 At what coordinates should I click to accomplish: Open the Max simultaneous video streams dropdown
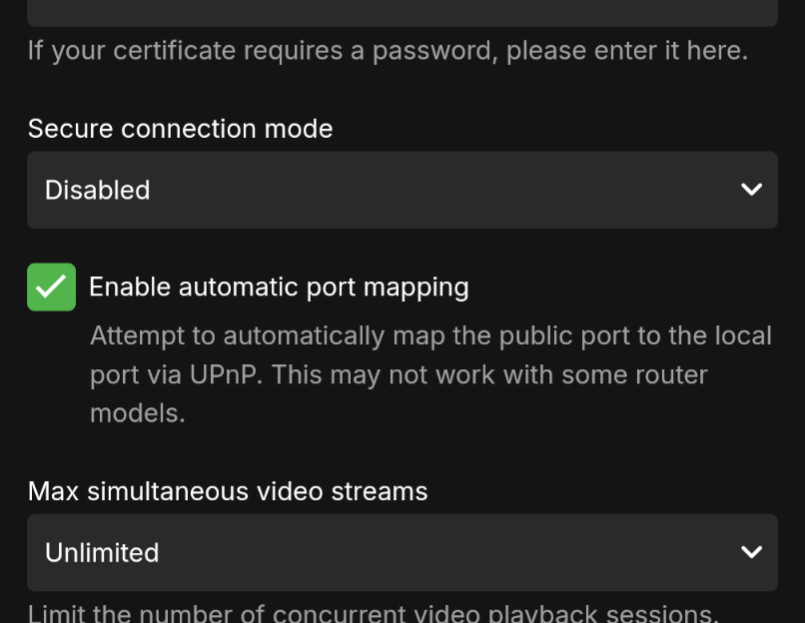[402, 552]
